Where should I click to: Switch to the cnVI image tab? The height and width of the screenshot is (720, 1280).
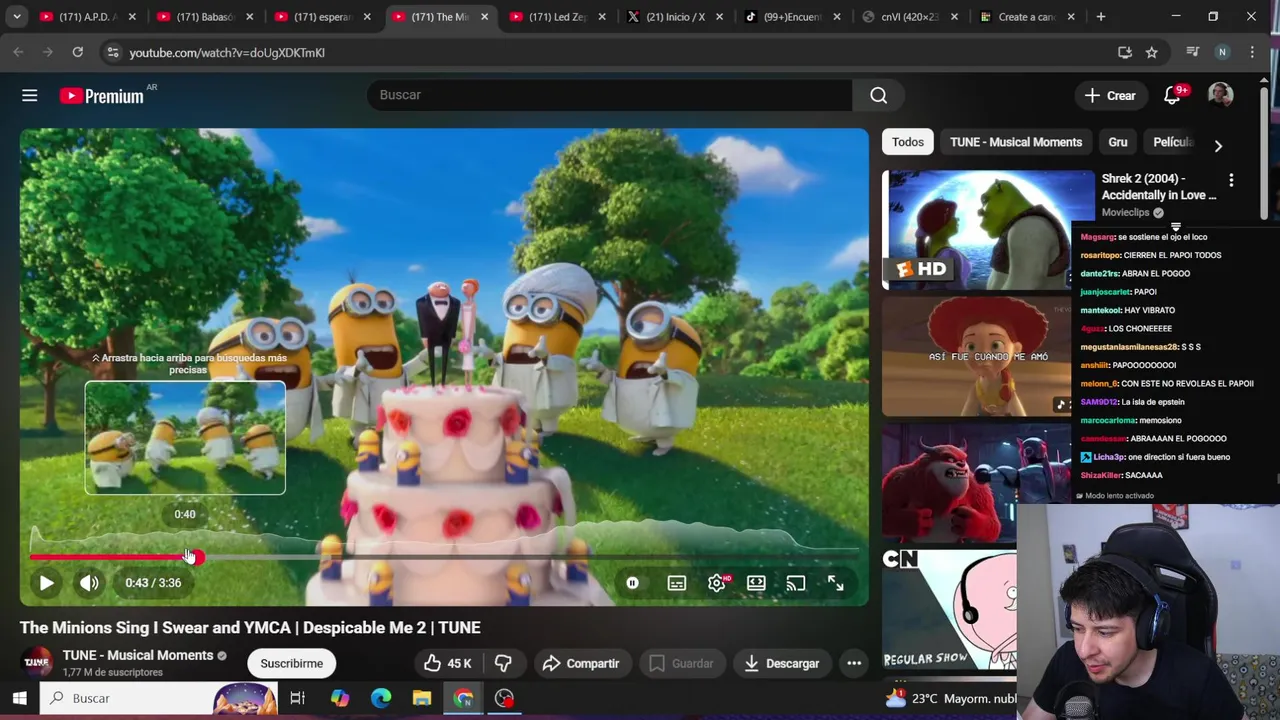[909, 17]
